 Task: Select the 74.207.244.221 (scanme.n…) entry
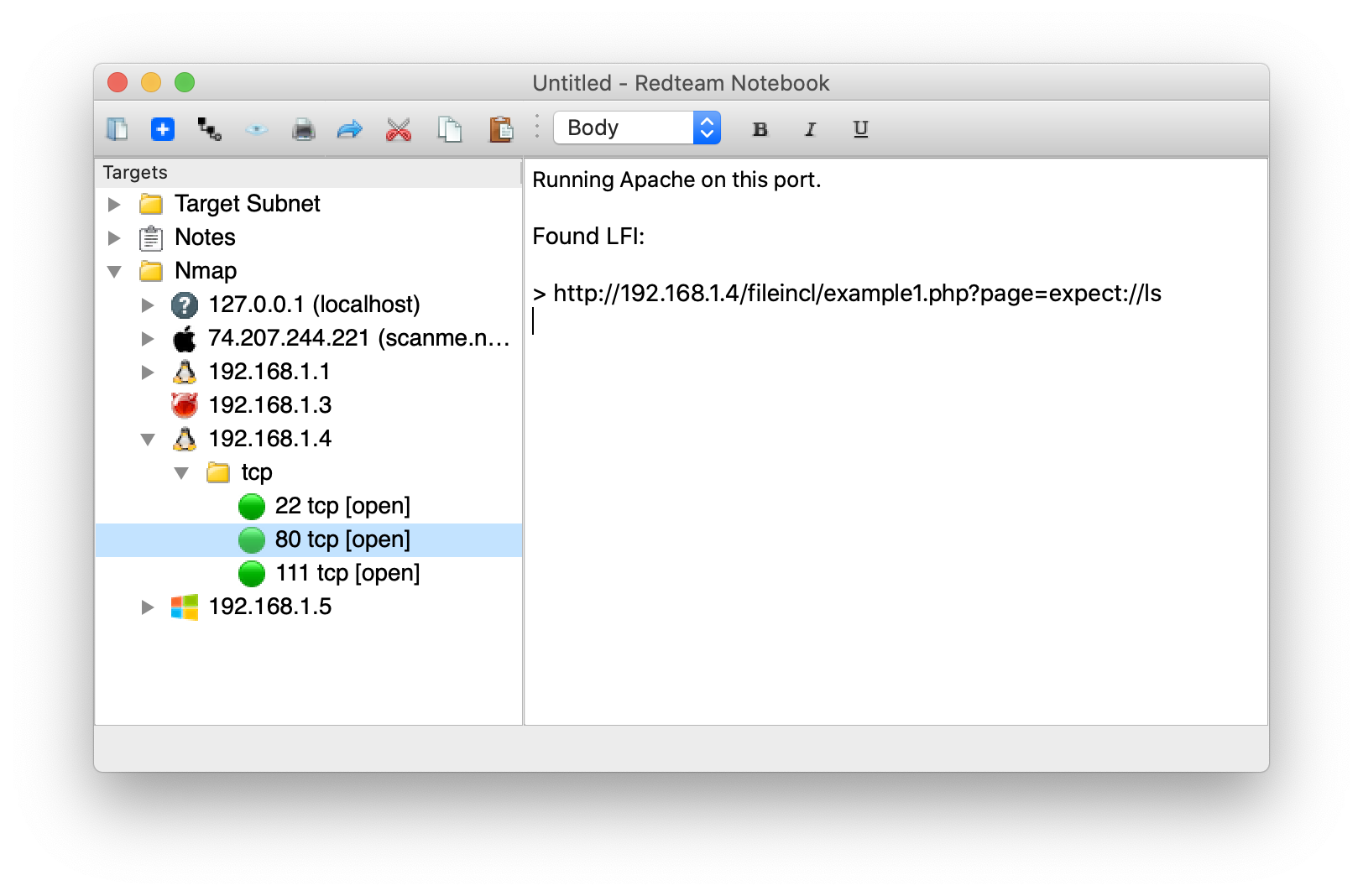[x=359, y=338]
